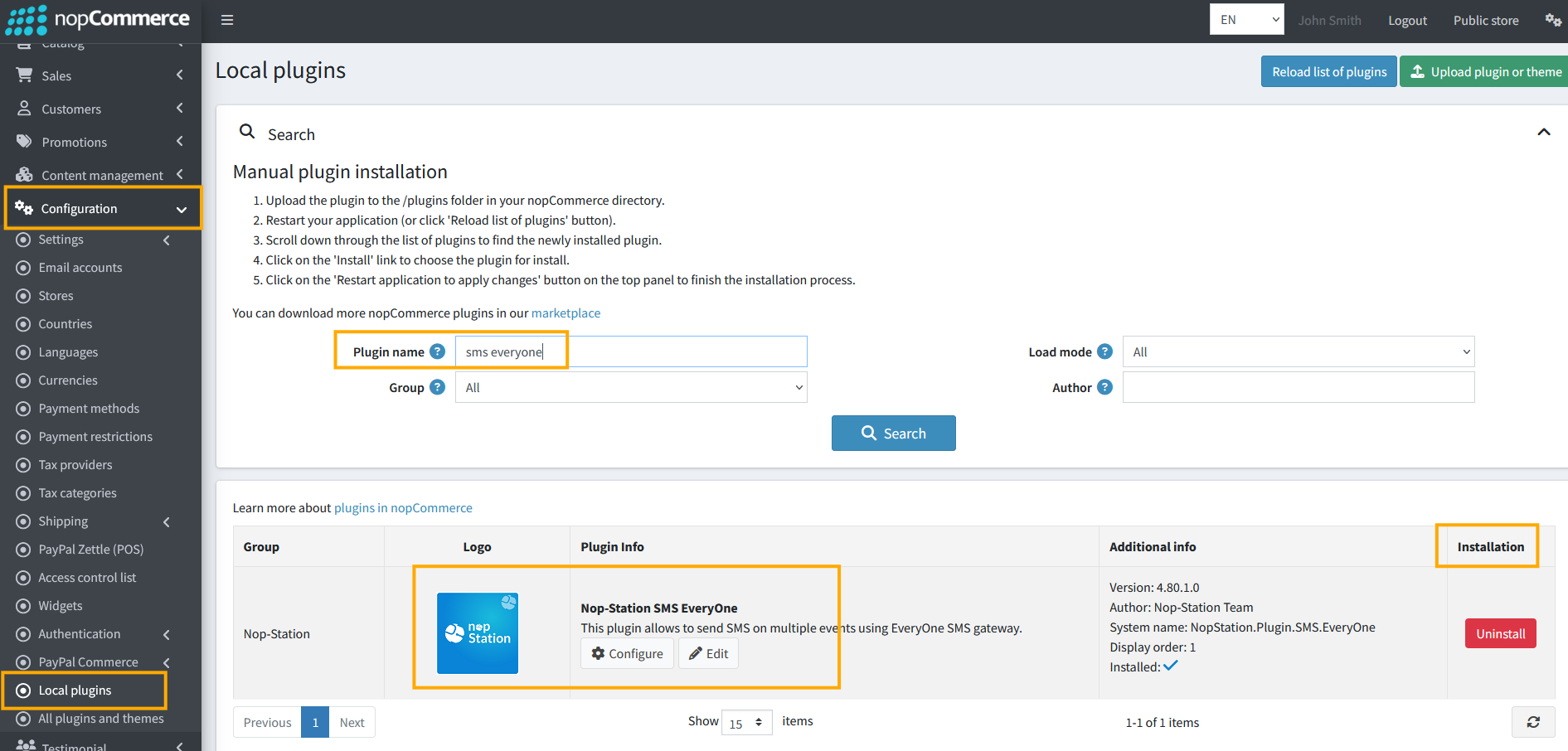Show Group help tooltip icon

tap(438, 387)
